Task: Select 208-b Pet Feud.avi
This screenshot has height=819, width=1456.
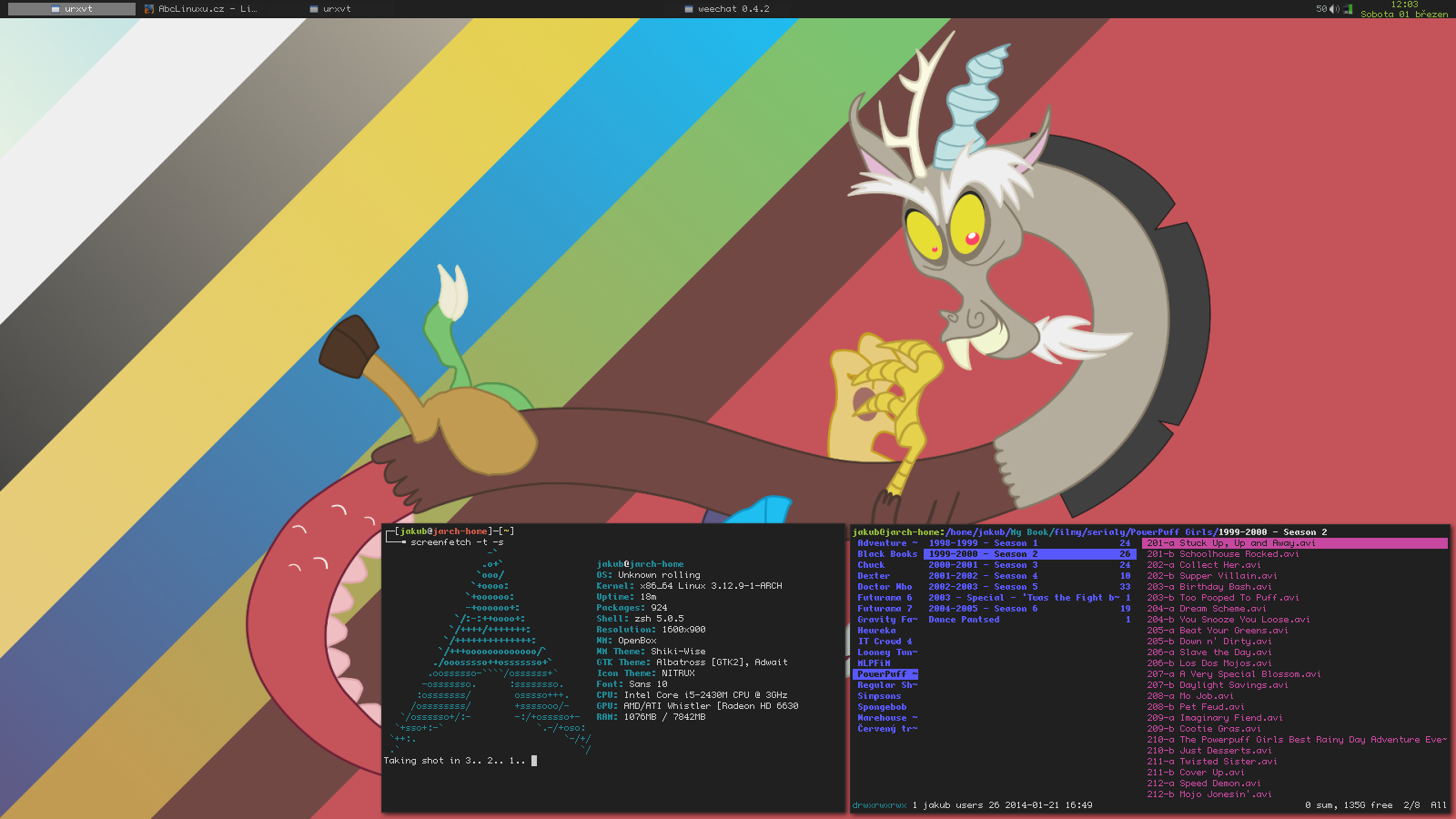Action: coord(1195,707)
